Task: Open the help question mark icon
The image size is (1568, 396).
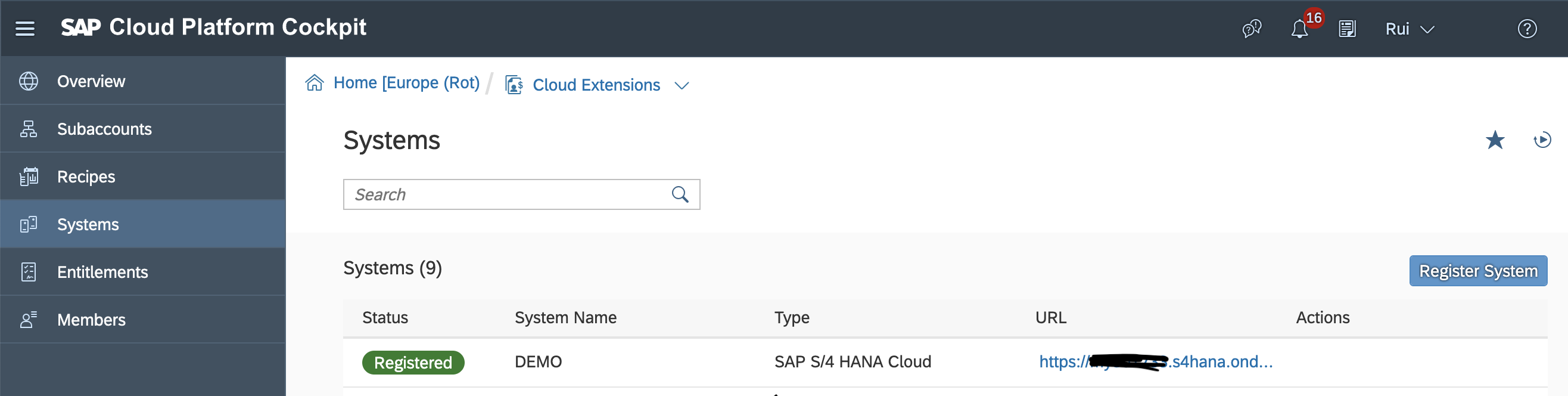Action: 1527,29
